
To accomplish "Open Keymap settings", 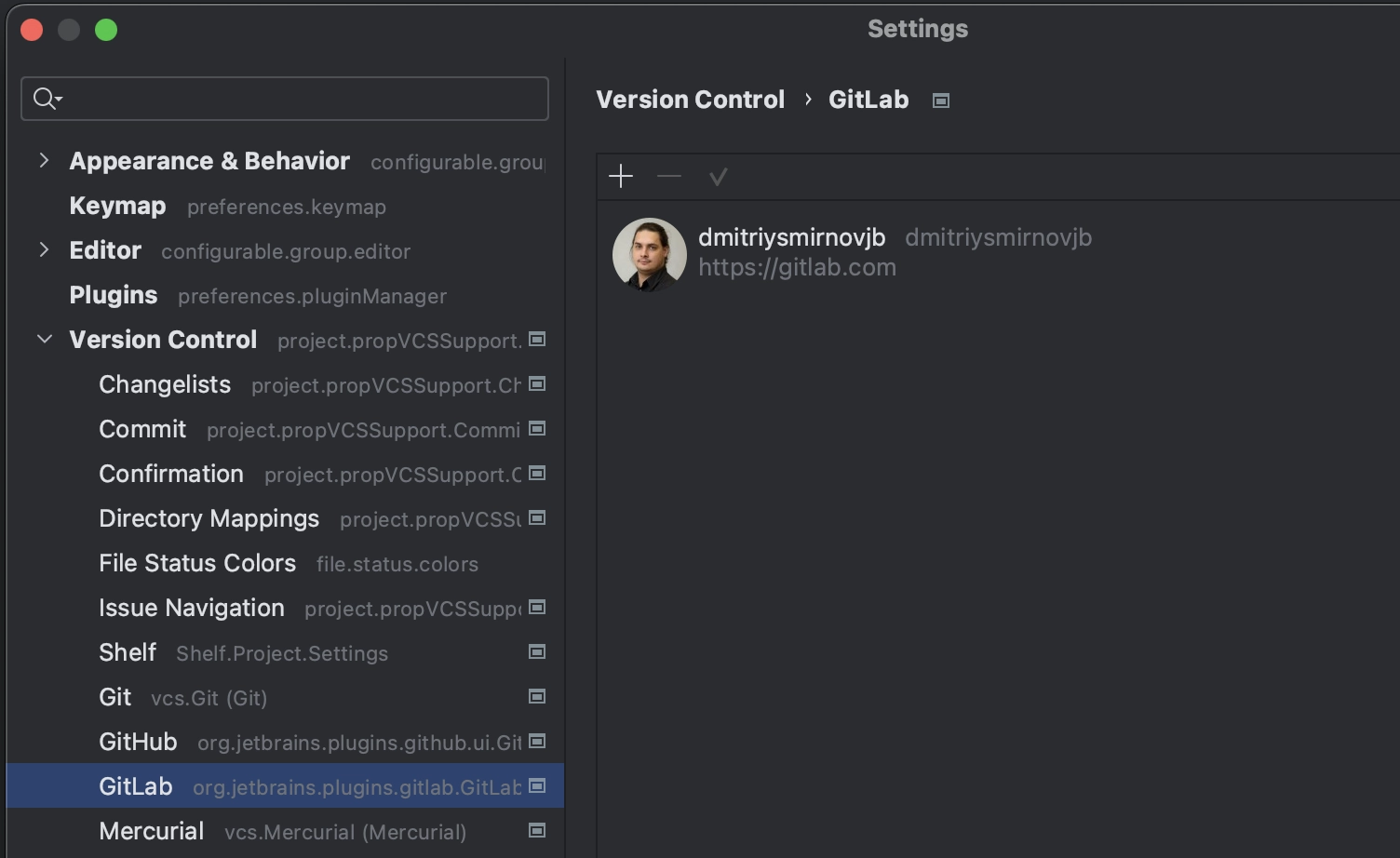I will [117, 206].
